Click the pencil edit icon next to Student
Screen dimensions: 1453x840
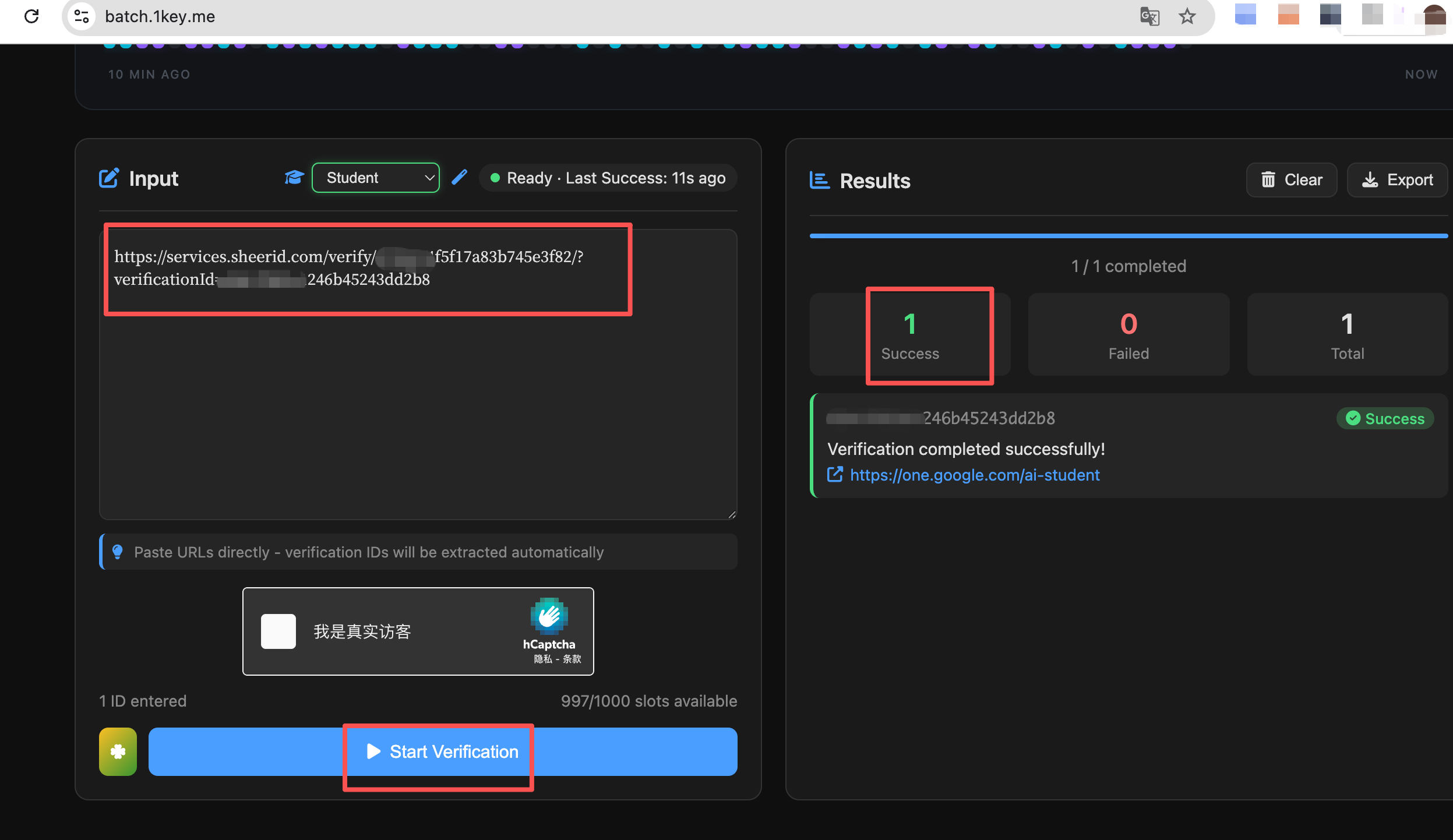460,177
